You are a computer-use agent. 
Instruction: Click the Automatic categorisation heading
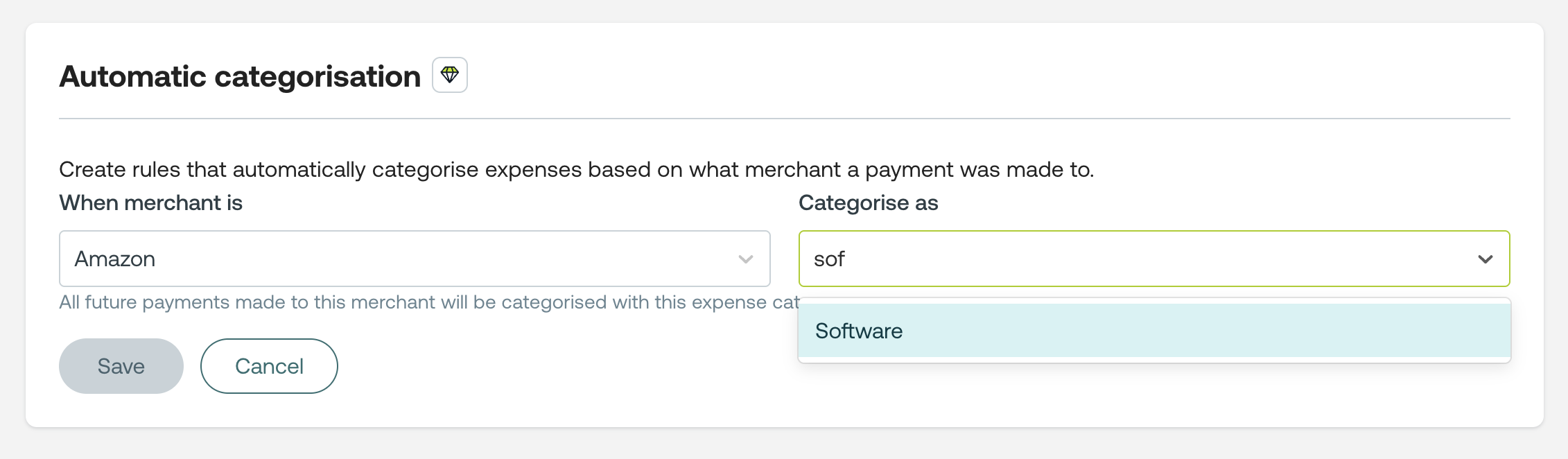pyautogui.click(x=240, y=76)
